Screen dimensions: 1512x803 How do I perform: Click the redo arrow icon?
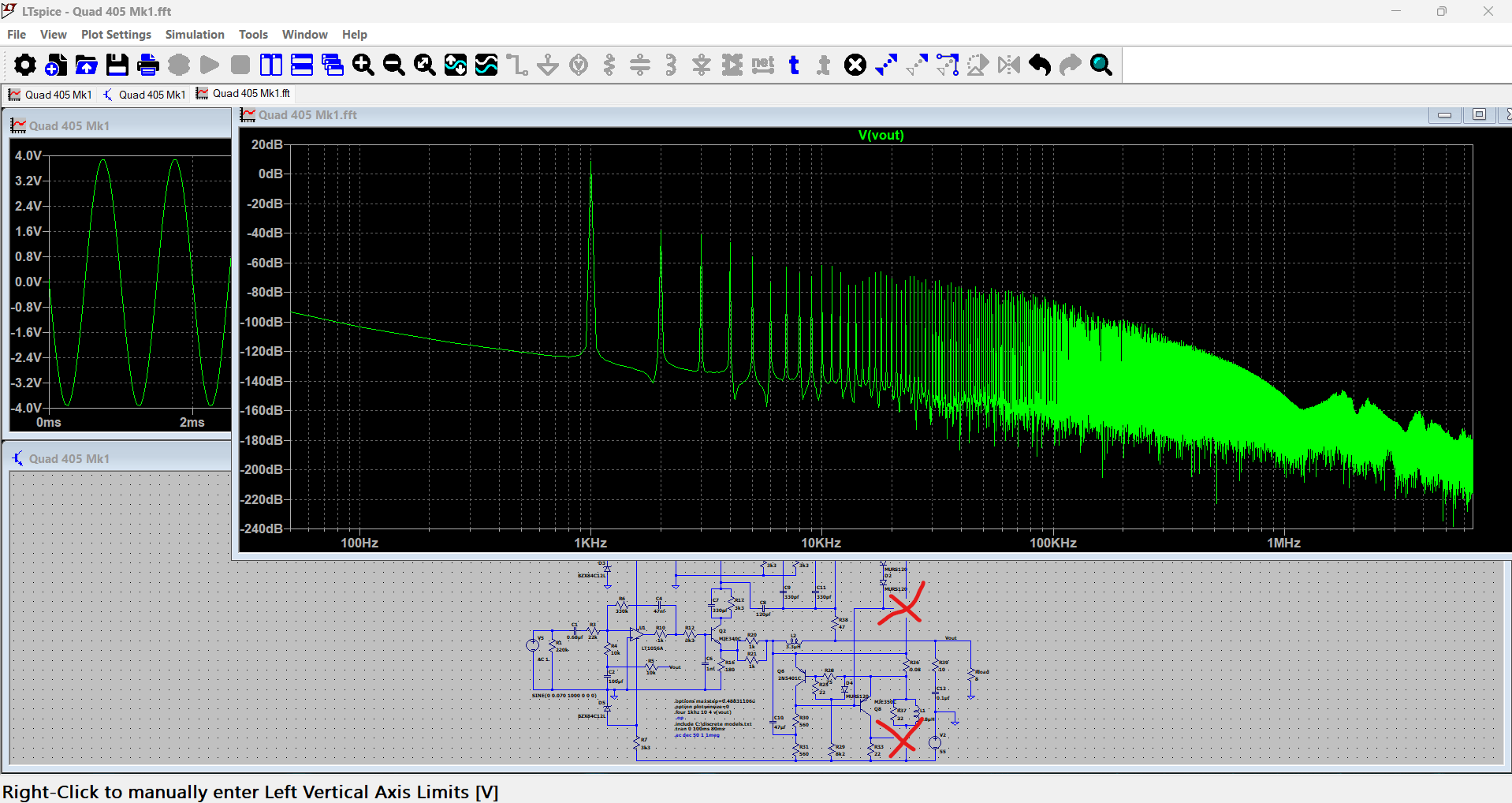[1071, 65]
